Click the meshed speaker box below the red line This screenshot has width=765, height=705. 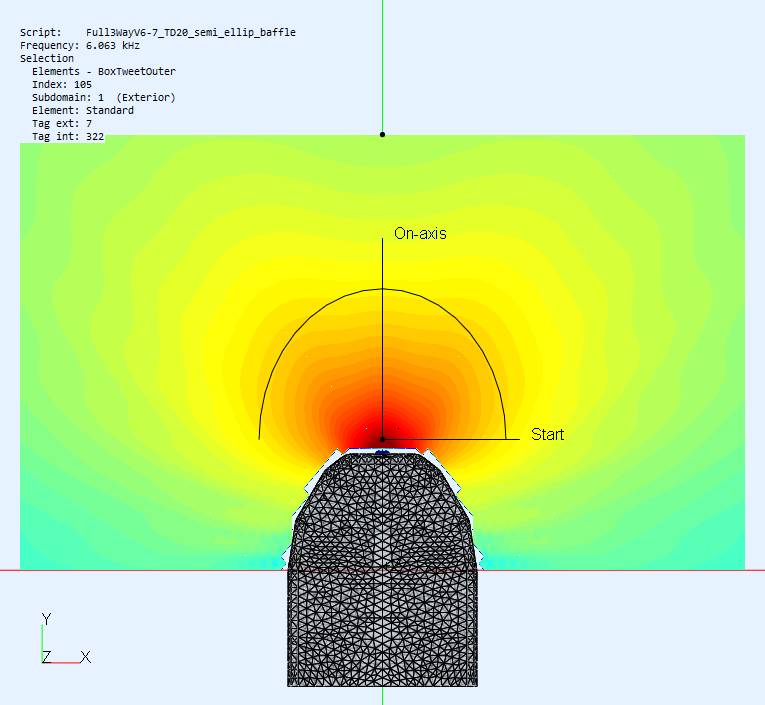382,628
